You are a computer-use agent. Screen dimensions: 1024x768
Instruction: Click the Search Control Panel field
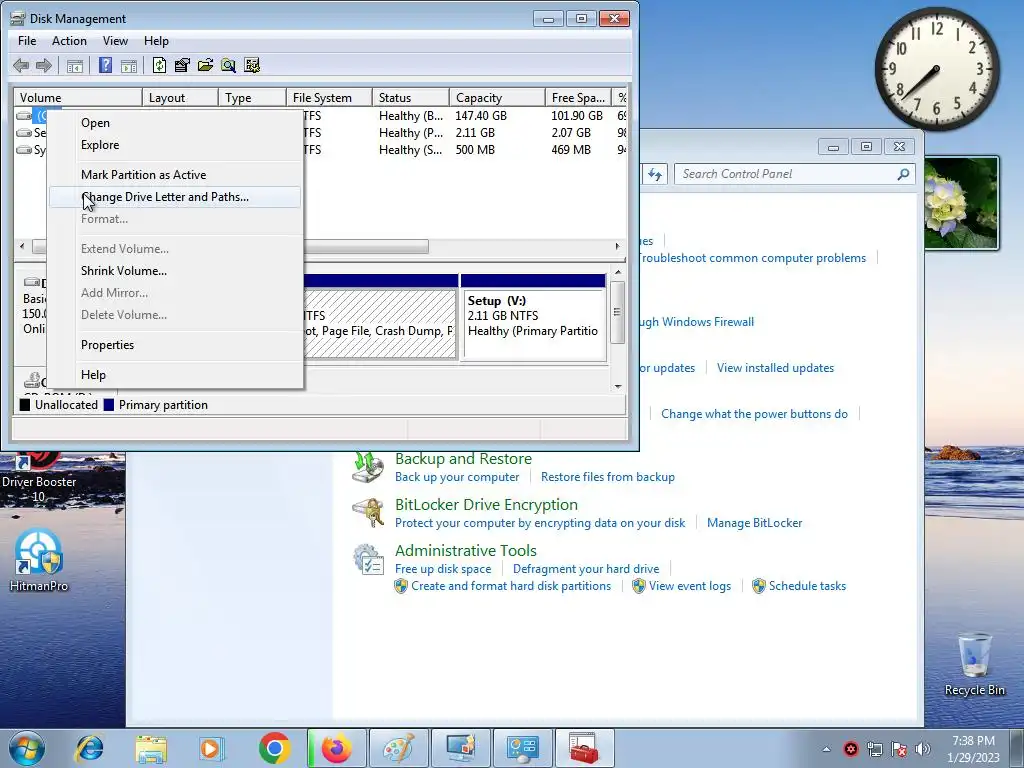click(794, 174)
